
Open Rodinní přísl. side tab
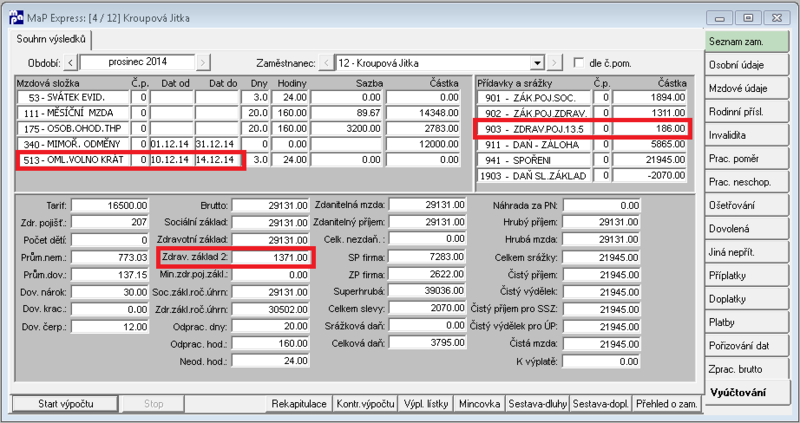746,112
